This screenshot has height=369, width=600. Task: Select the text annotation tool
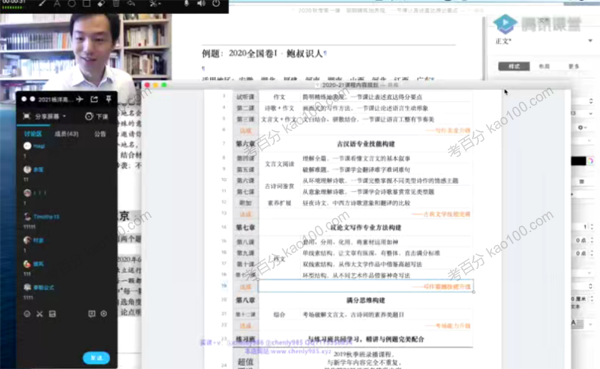[57, 3]
